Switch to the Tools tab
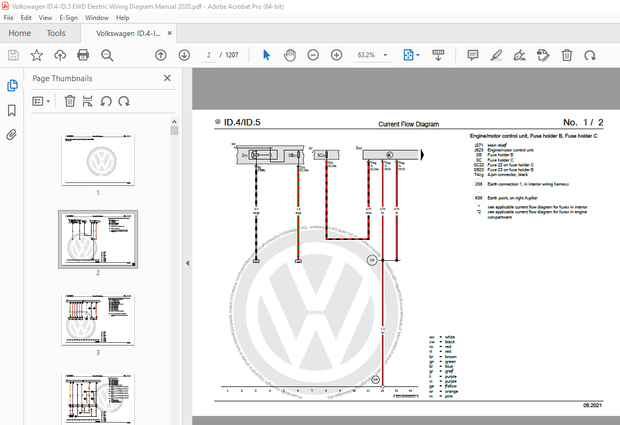Image resolution: width=620 pixels, height=425 pixels. coord(56,33)
